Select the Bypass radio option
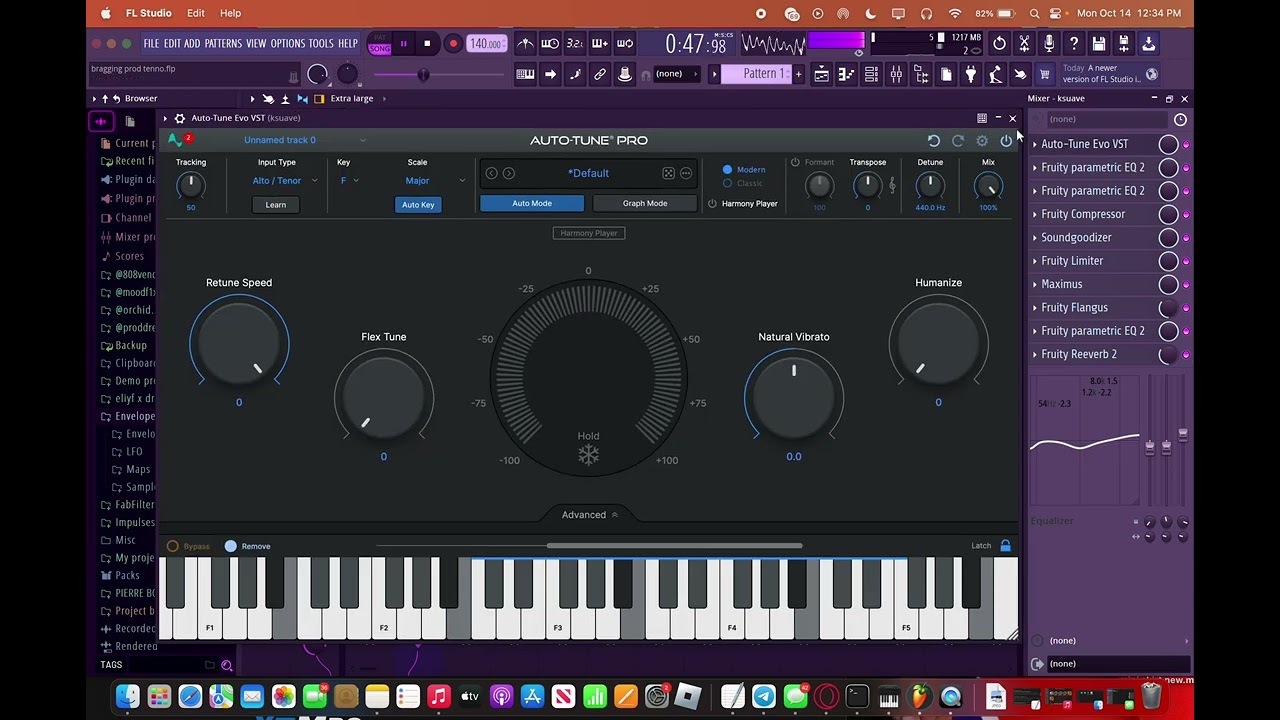 tap(173, 546)
